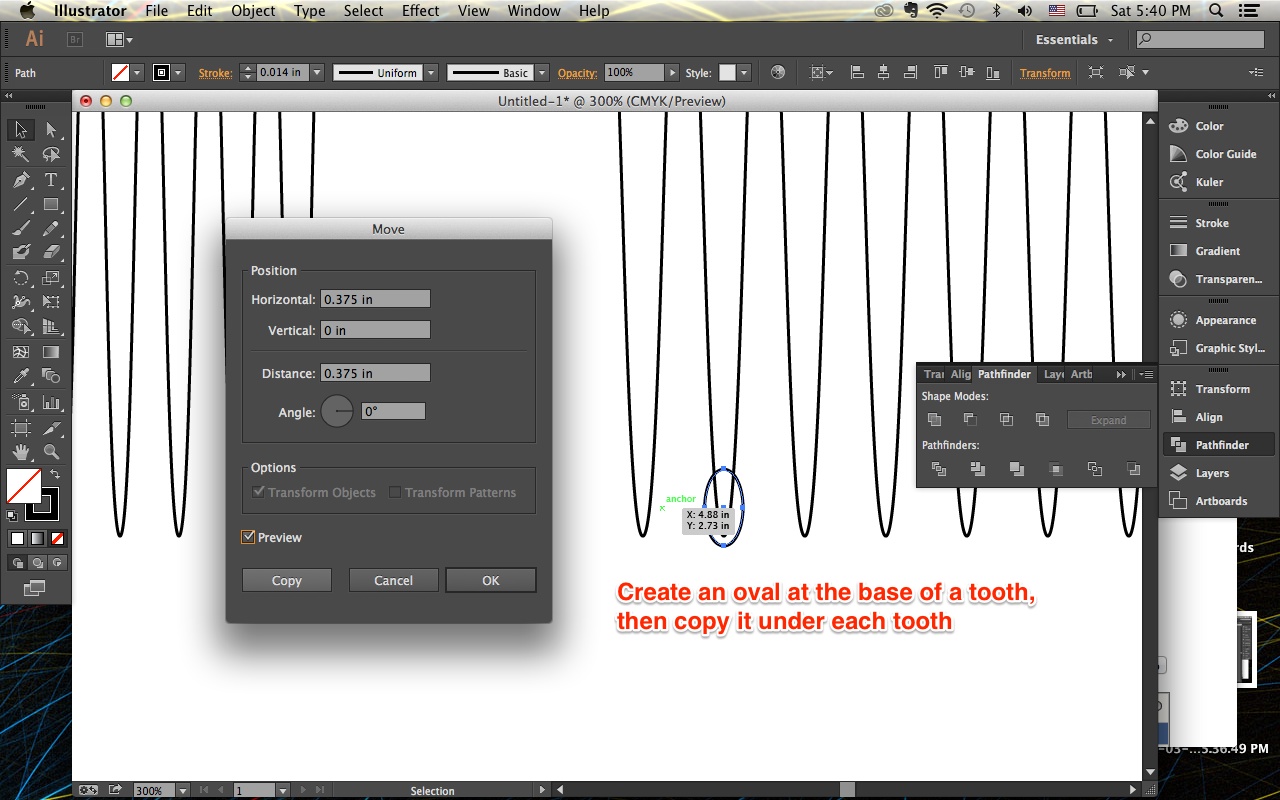The height and width of the screenshot is (800, 1280).
Task: Open the Basic brush definition dropdown
Action: click(542, 72)
